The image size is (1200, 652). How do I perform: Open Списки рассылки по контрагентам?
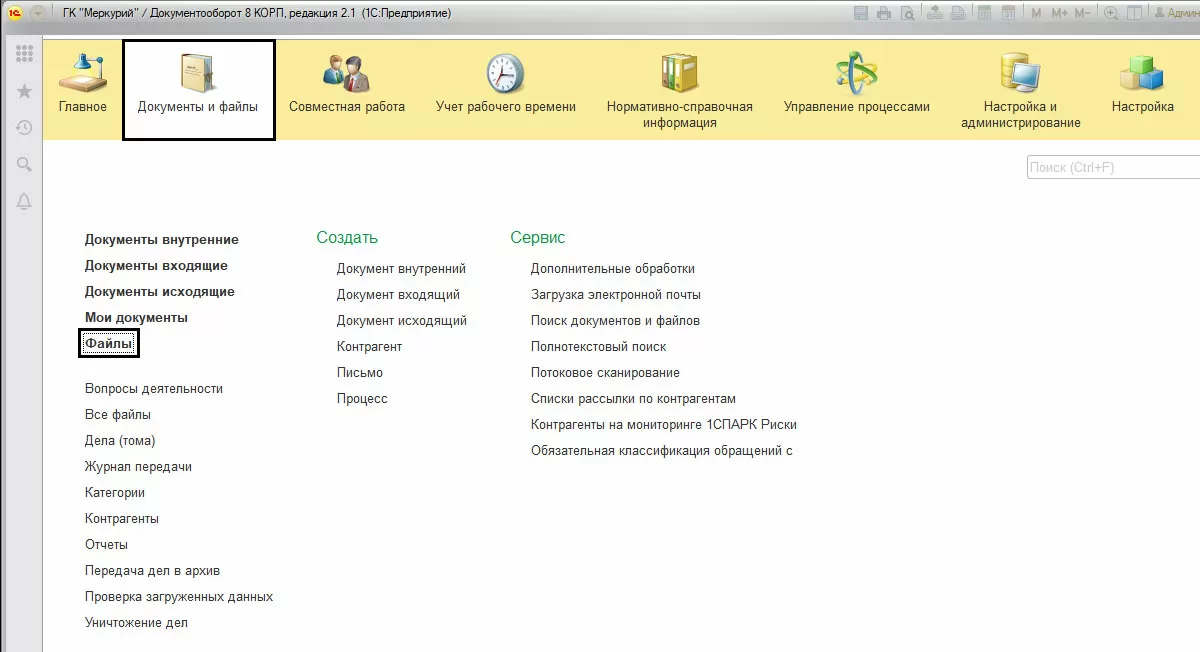coord(633,399)
